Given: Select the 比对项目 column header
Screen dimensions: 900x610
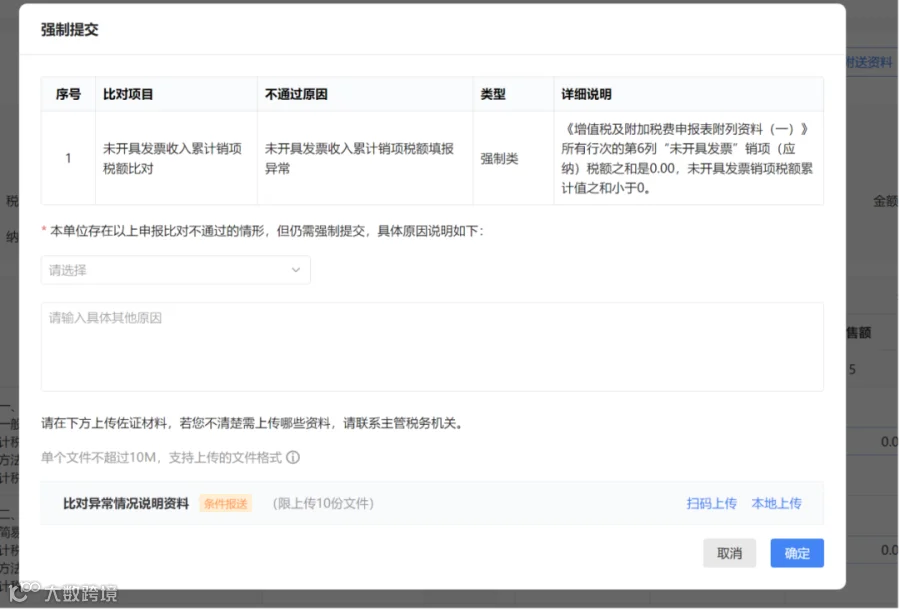Looking at the screenshot, I should click(x=176, y=94).
